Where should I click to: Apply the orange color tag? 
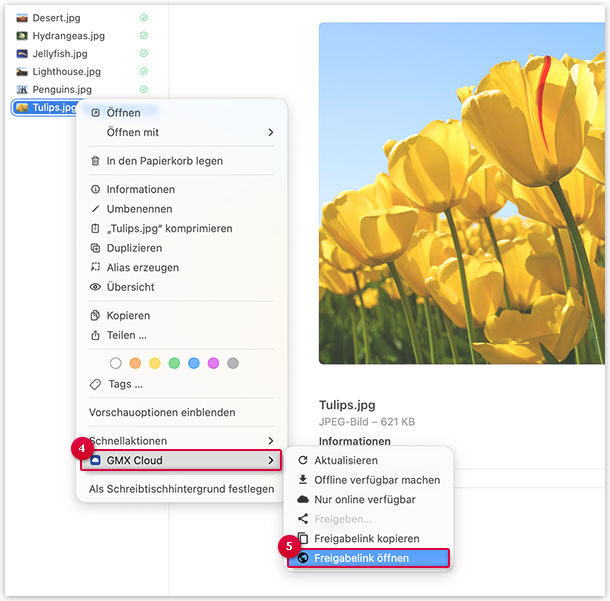click(135, 363)
